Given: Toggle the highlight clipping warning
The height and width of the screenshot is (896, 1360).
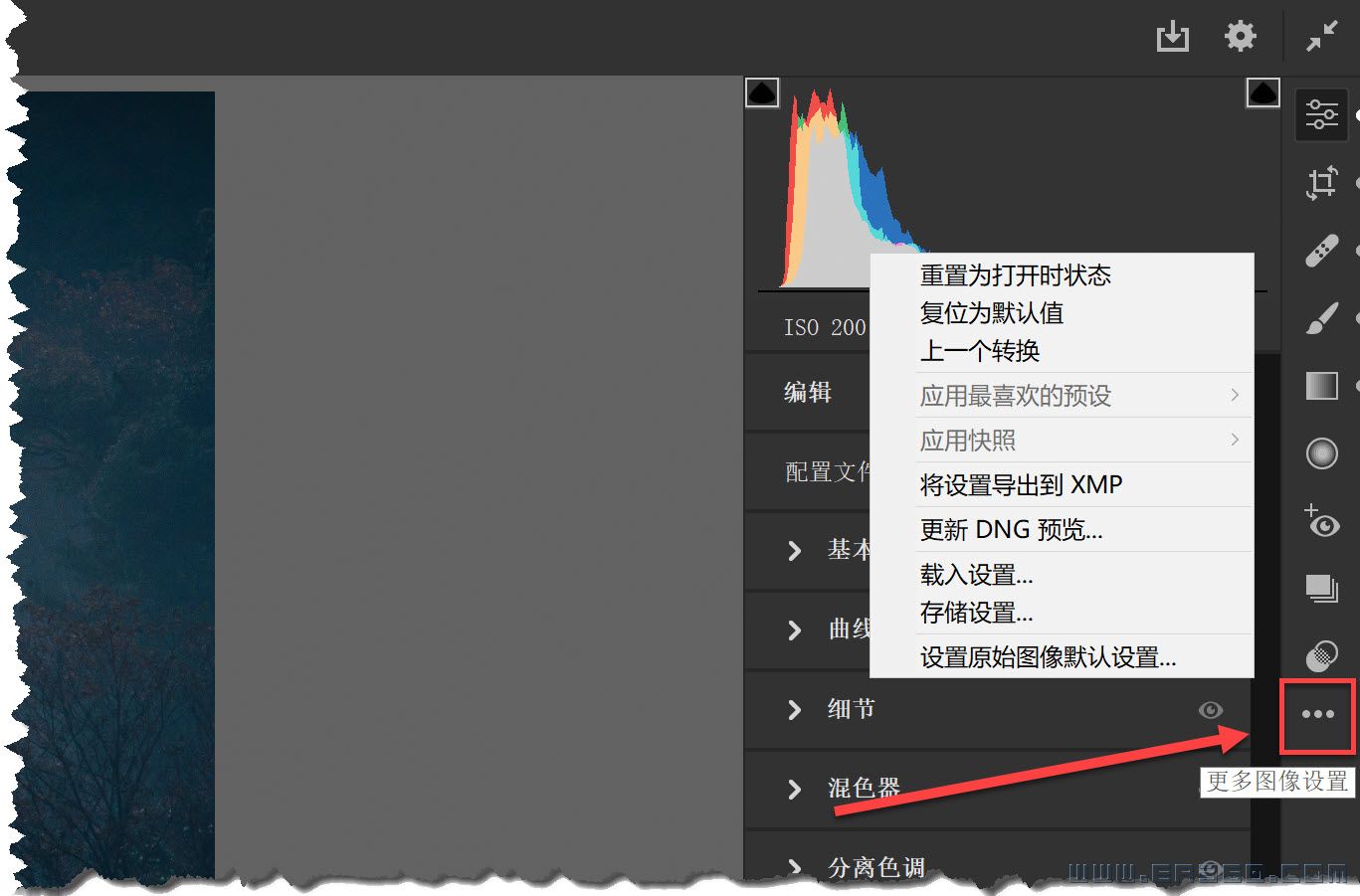Looking at the screenshot, I should pyautogui.click(x=1263, y=93).
